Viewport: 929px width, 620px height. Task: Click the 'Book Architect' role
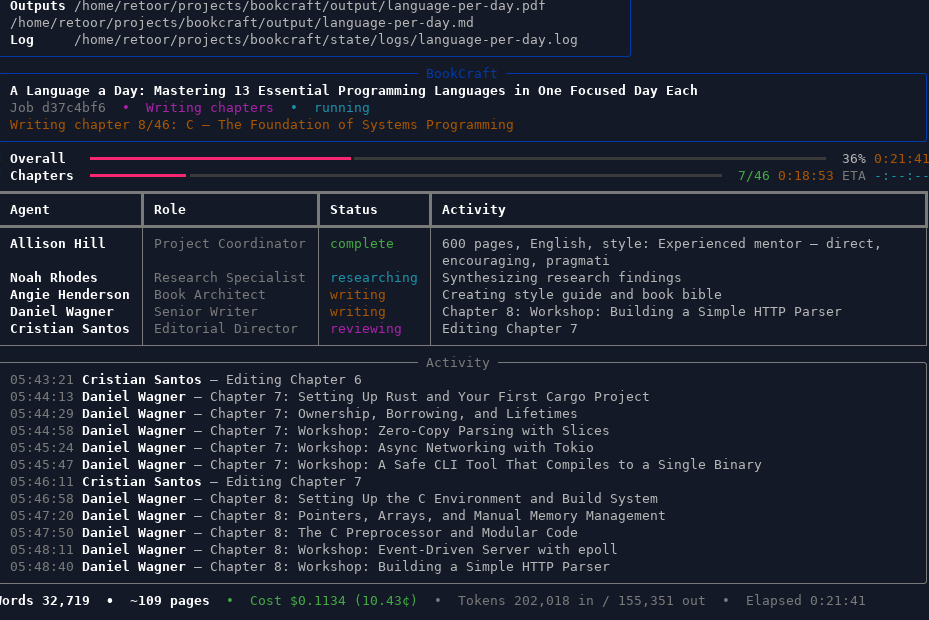coord(209,295)
